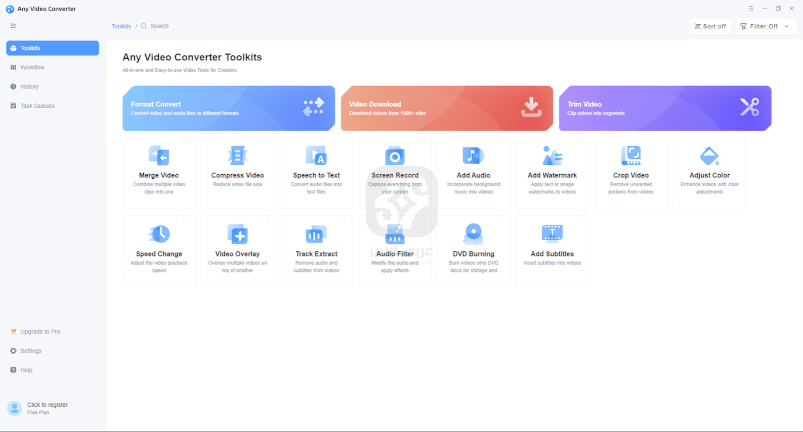This screenshot has width=803, height=432.
Task: Open the Compress Video tool icon
Action: pos(238,156)
